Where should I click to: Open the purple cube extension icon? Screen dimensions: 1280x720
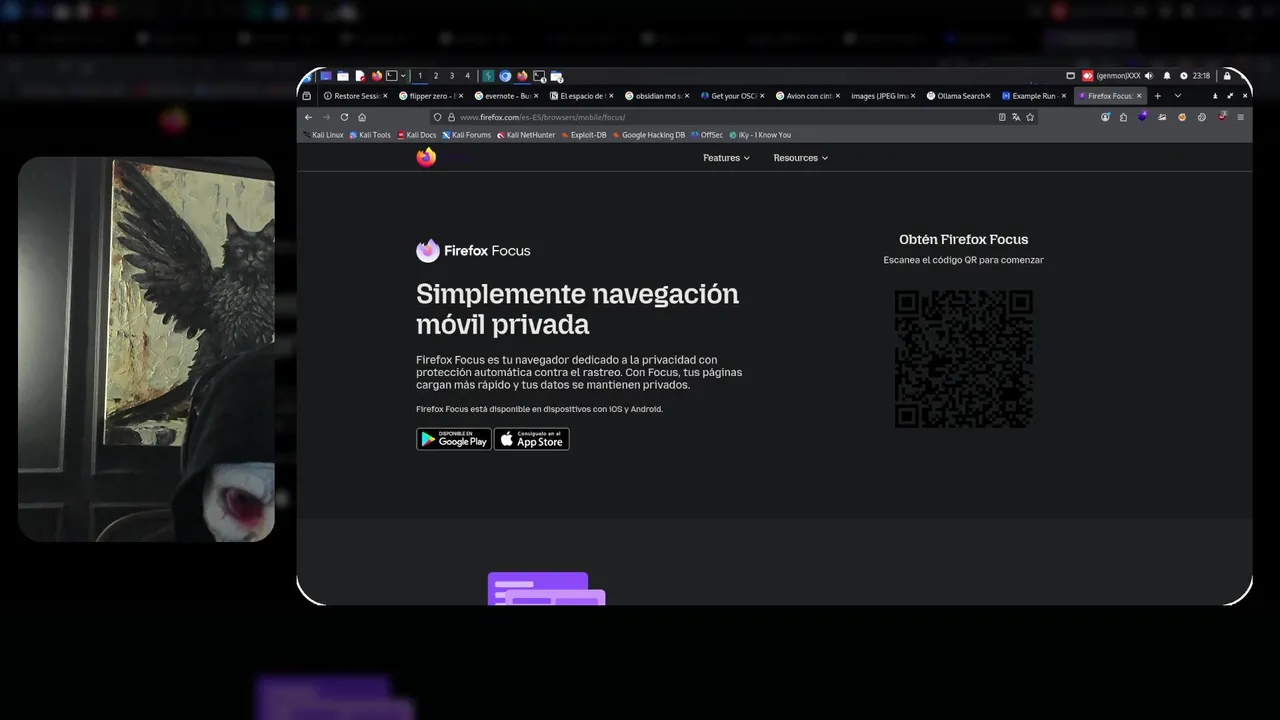1143,117
